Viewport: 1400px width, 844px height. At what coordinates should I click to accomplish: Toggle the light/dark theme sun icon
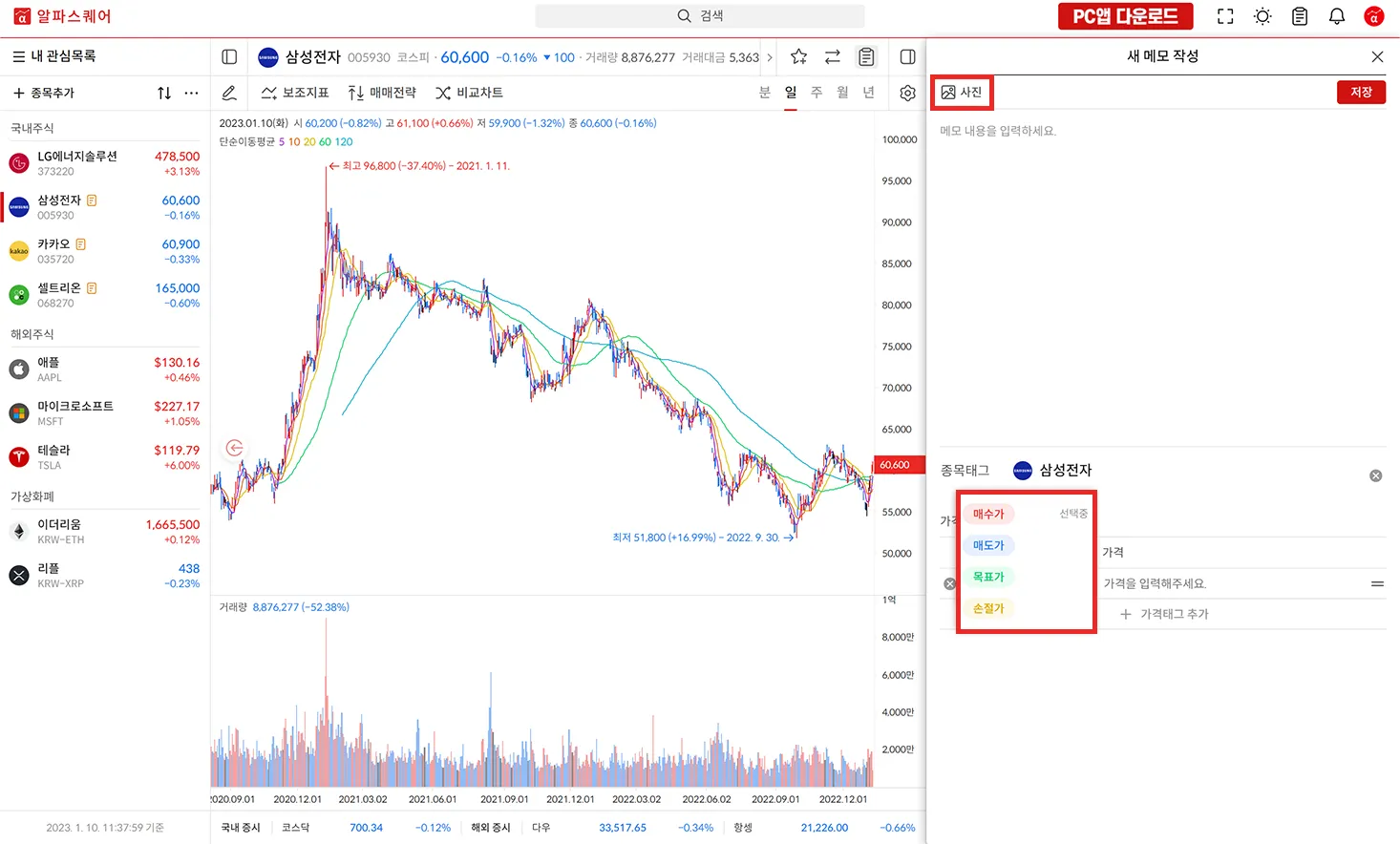coord(1262,16)
